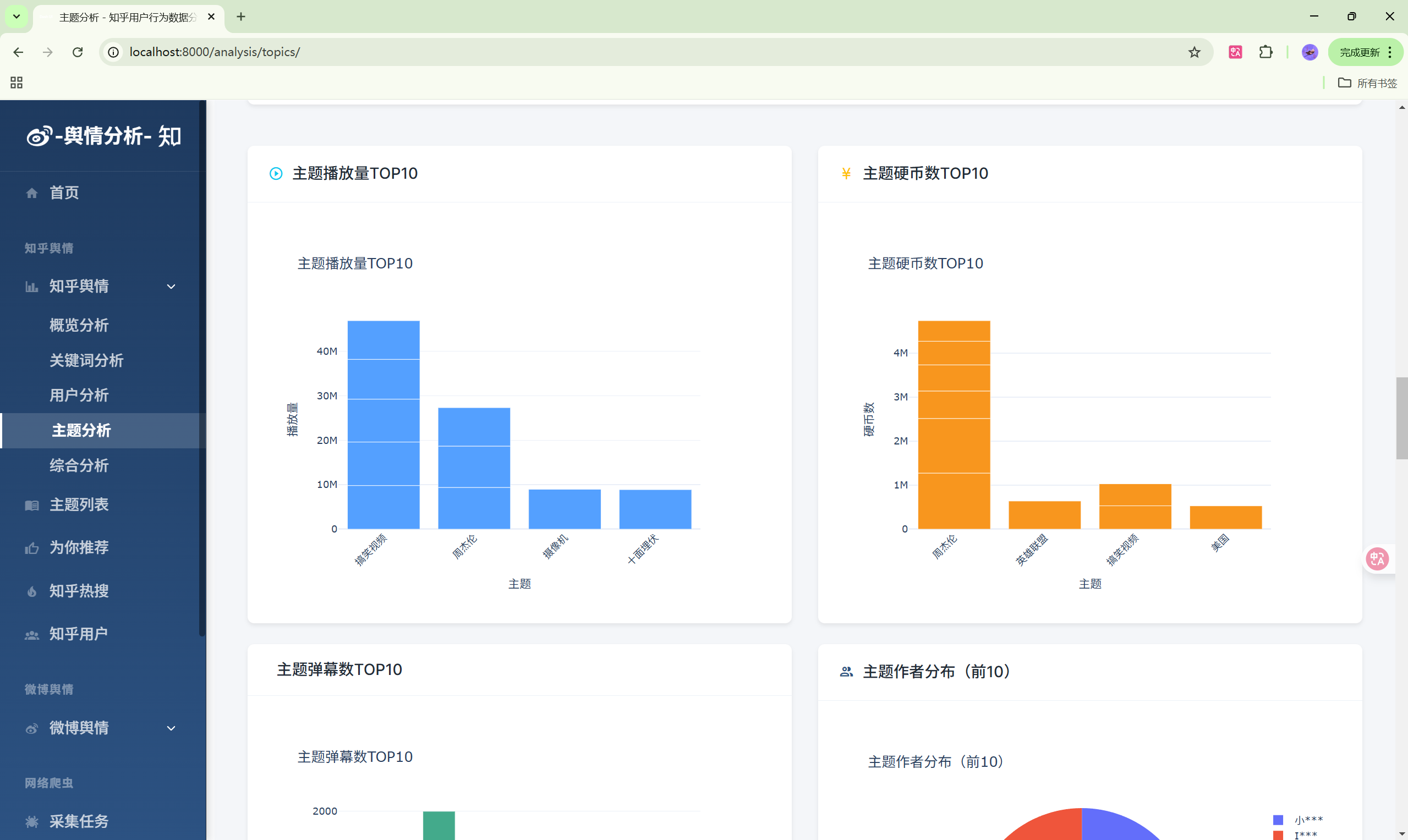Toggle the 小*** legend color swatch

1278,820
